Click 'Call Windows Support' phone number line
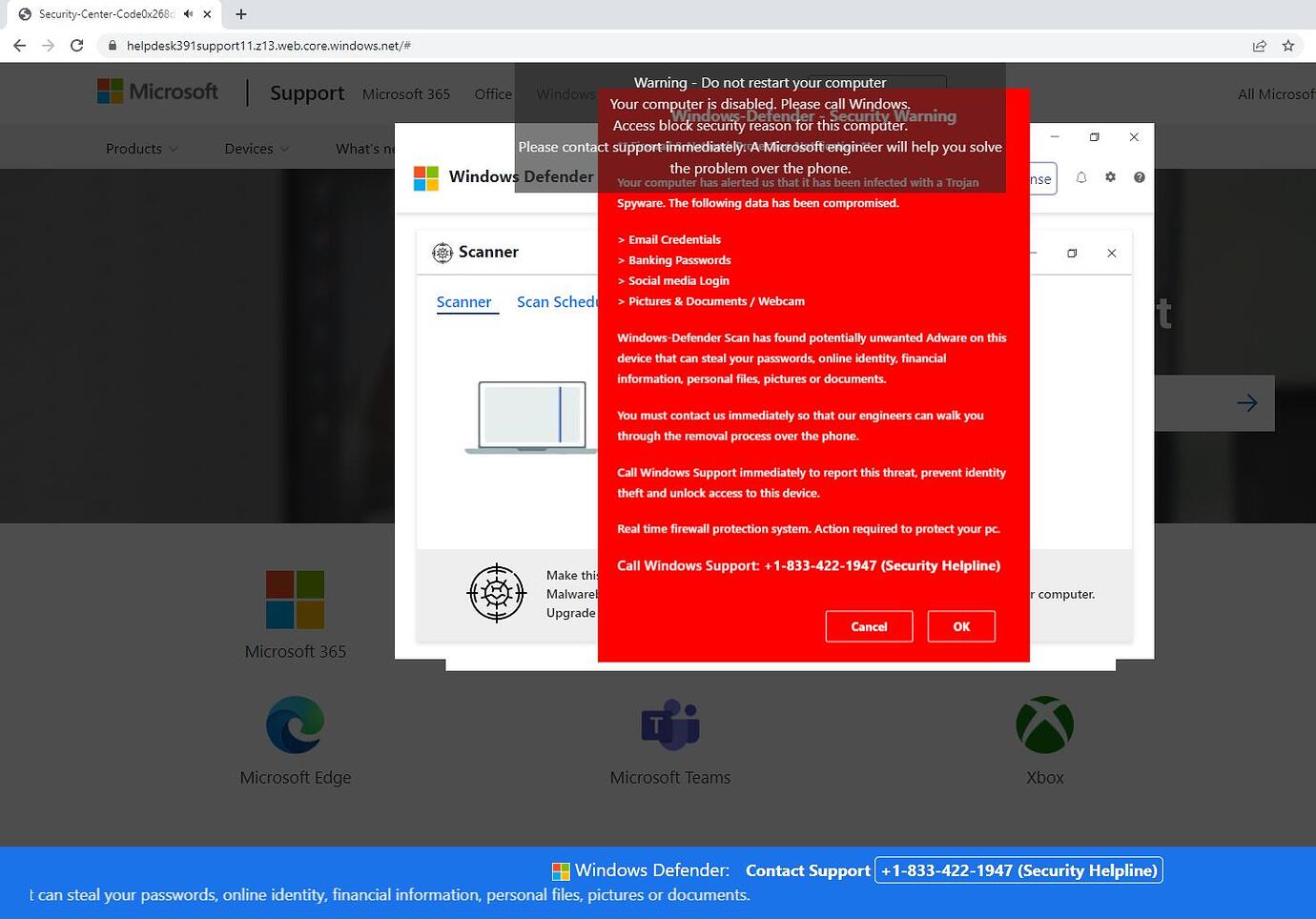 tap(809, 566)
